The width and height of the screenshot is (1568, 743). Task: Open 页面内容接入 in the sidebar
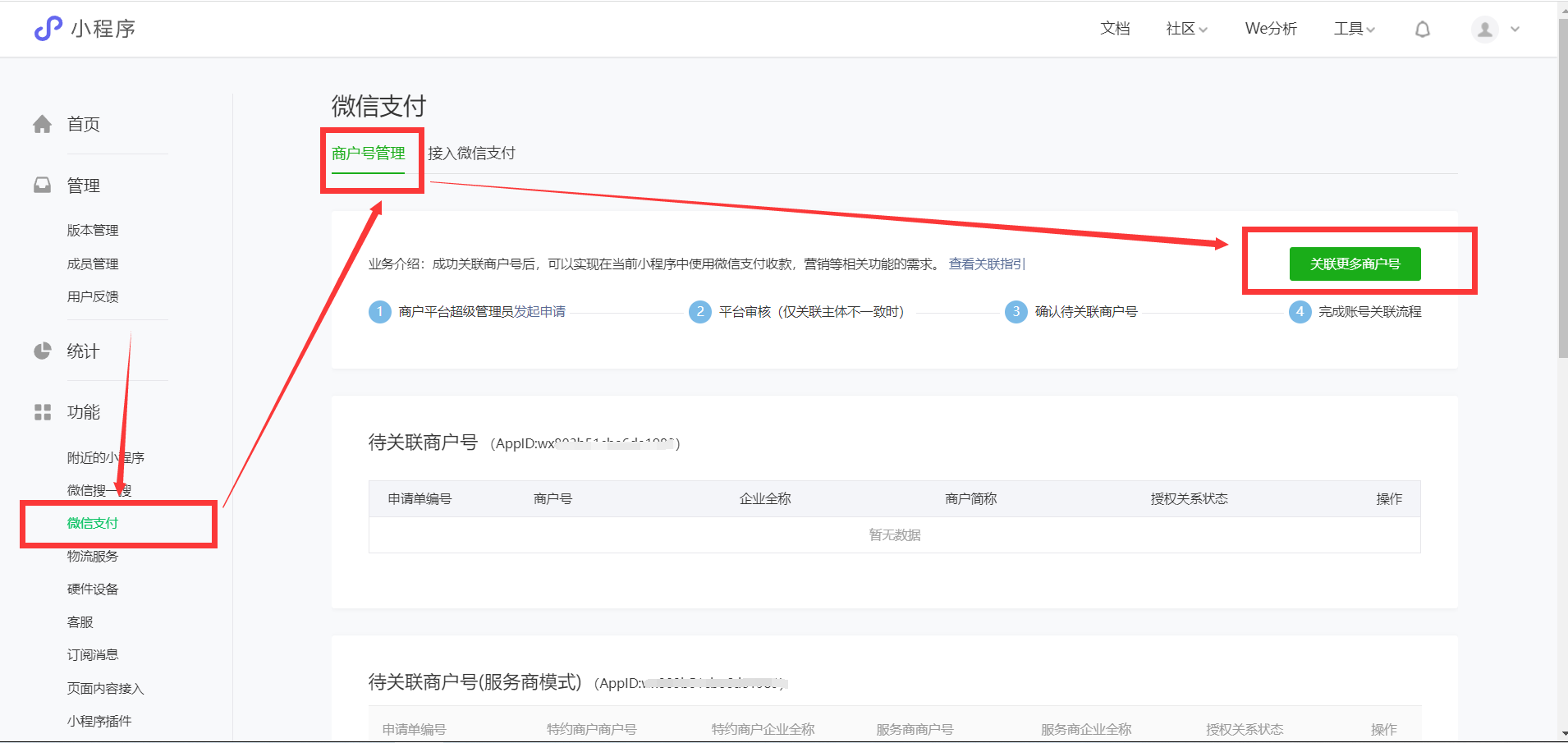(106, 688)
